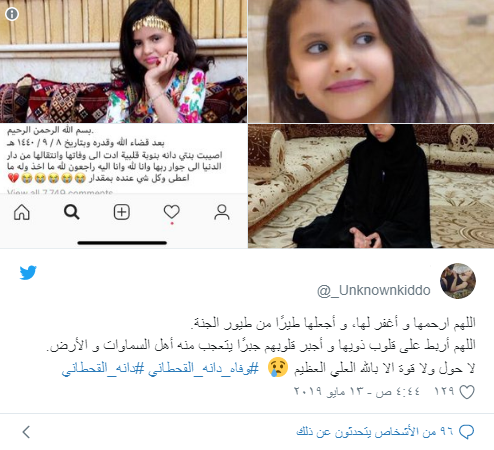This screenshot has height=450, width=494.
Task: Open the Instagram activity heart icon
Action: [x=172, y=212]
